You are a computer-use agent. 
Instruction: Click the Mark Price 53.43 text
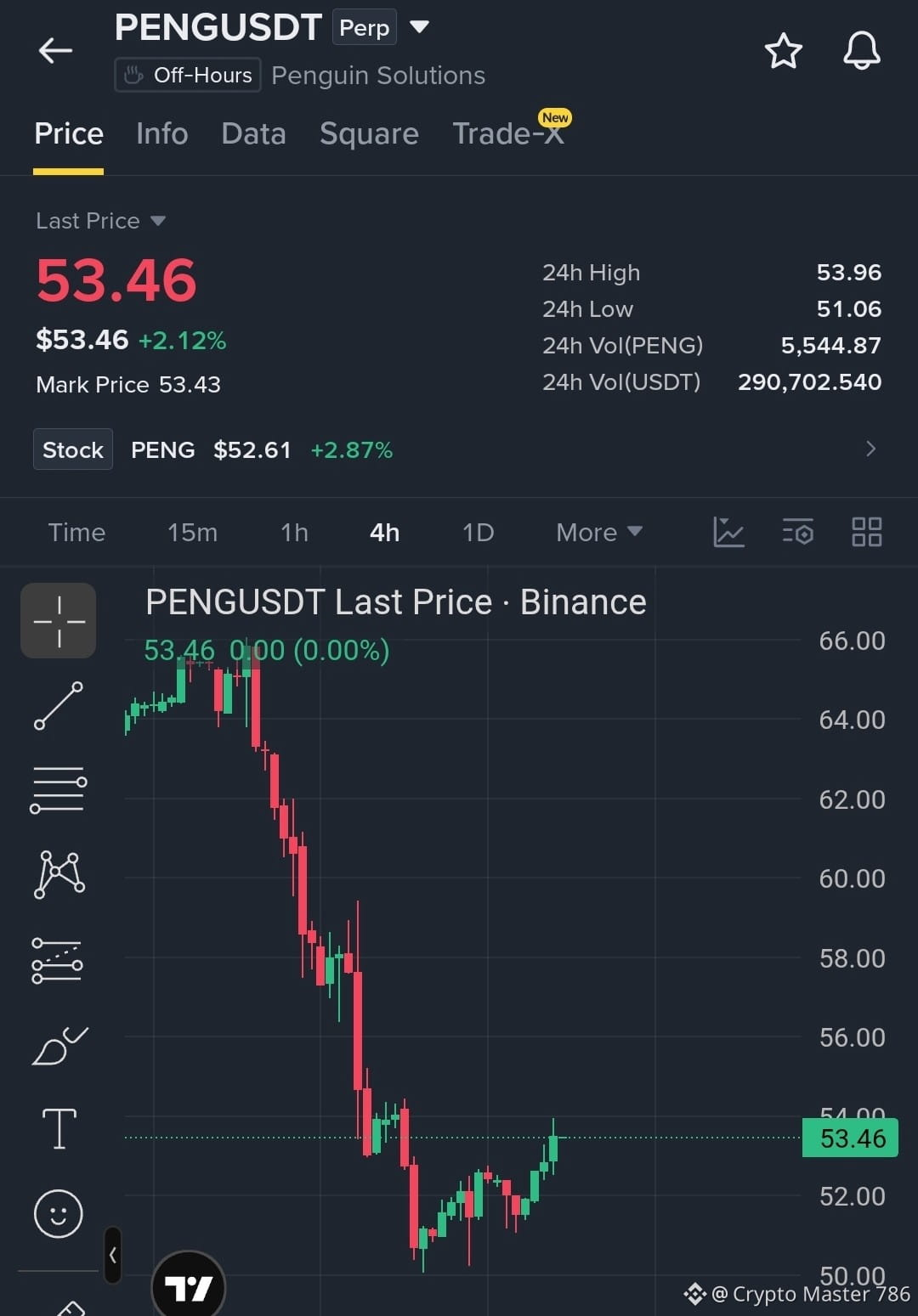tap(128, 385)
